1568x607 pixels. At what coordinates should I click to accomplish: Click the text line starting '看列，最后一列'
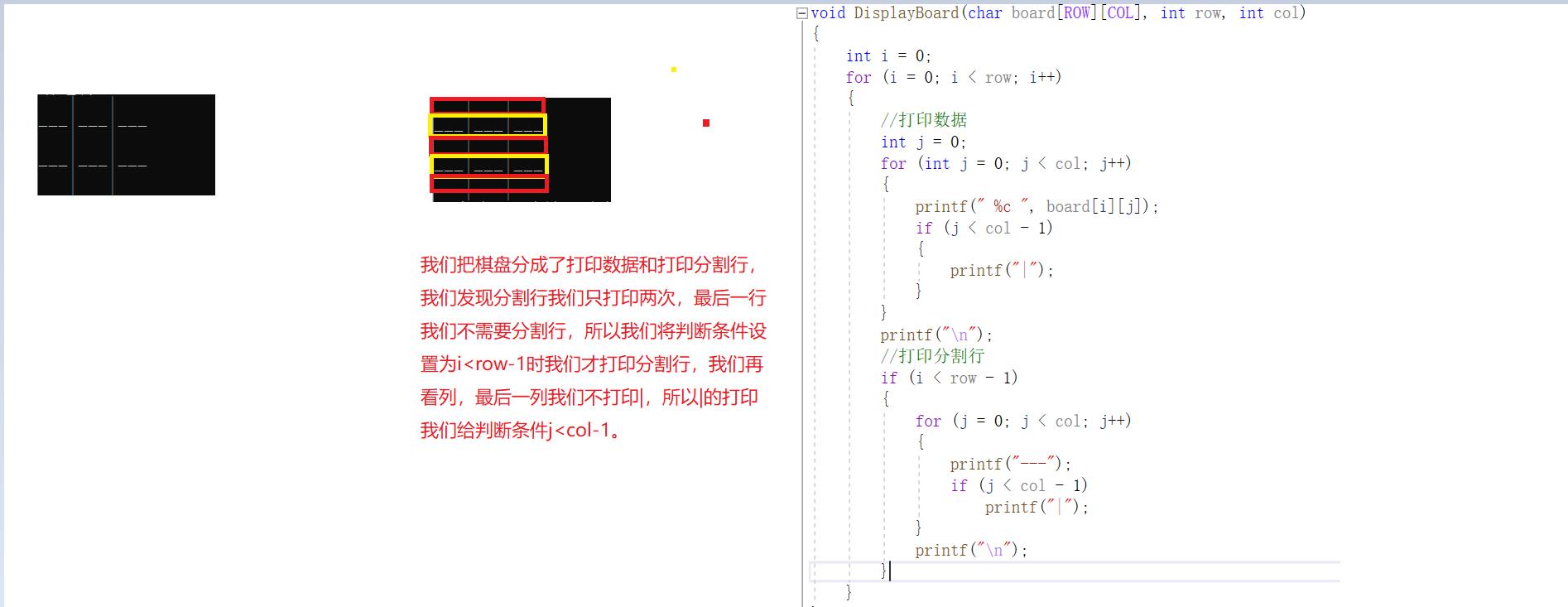tap(589, 397)
